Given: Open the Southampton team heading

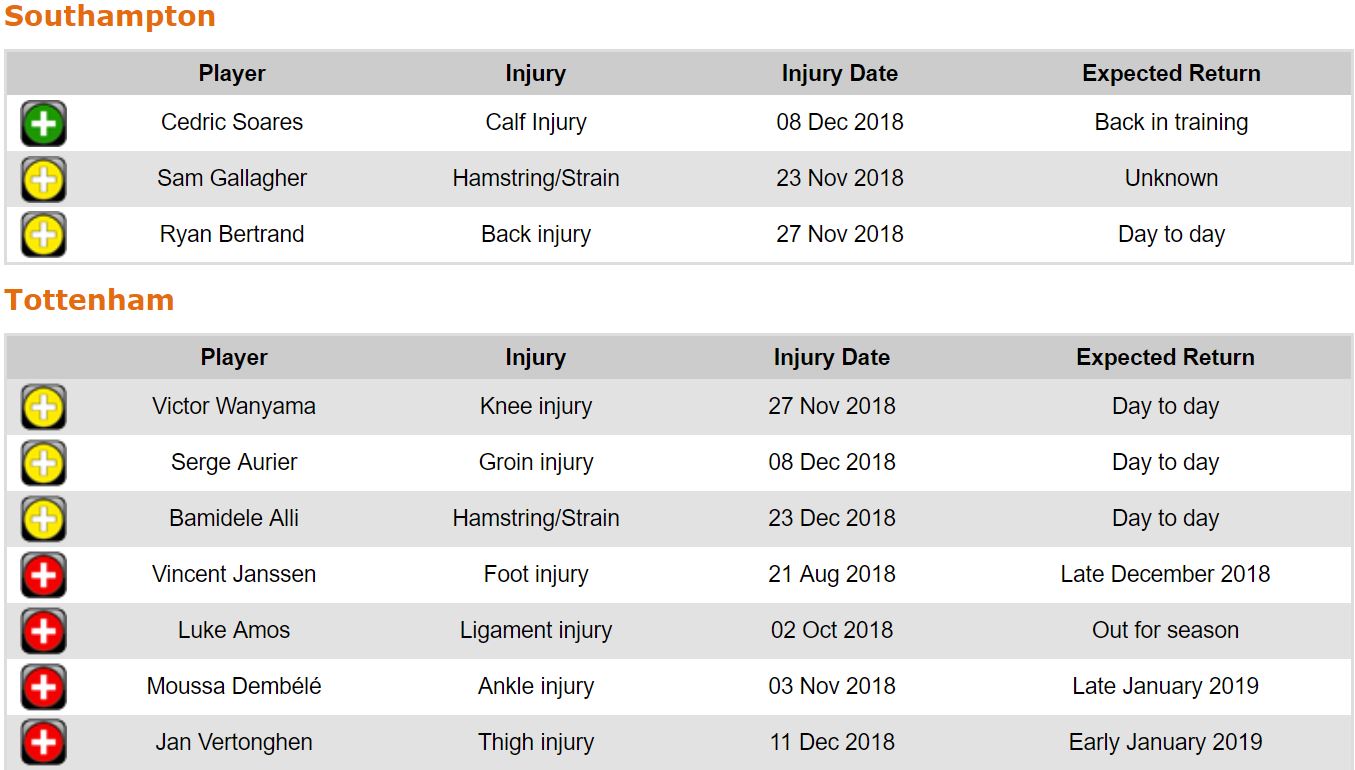Looking at the screenshot, I should coord(110,17).
